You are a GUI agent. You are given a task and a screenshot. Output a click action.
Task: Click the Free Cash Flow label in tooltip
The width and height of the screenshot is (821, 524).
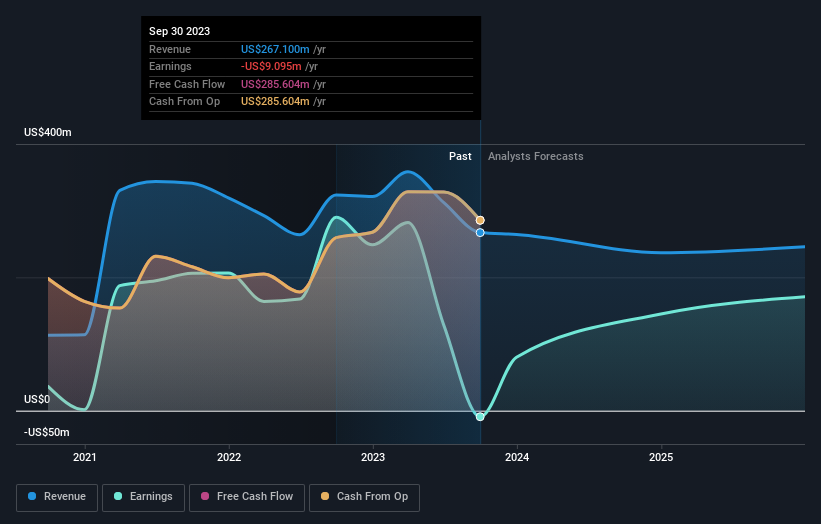pos(187,84)
